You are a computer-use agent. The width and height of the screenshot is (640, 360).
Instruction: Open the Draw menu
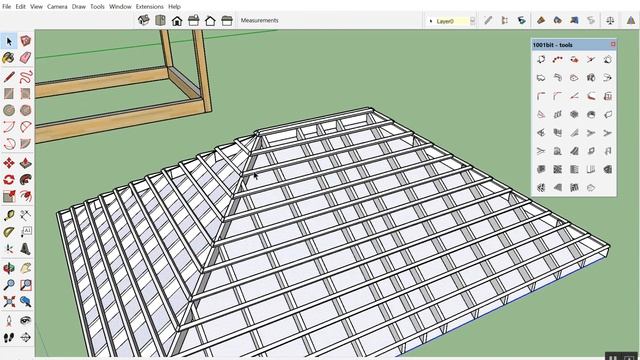coord(79,7)
